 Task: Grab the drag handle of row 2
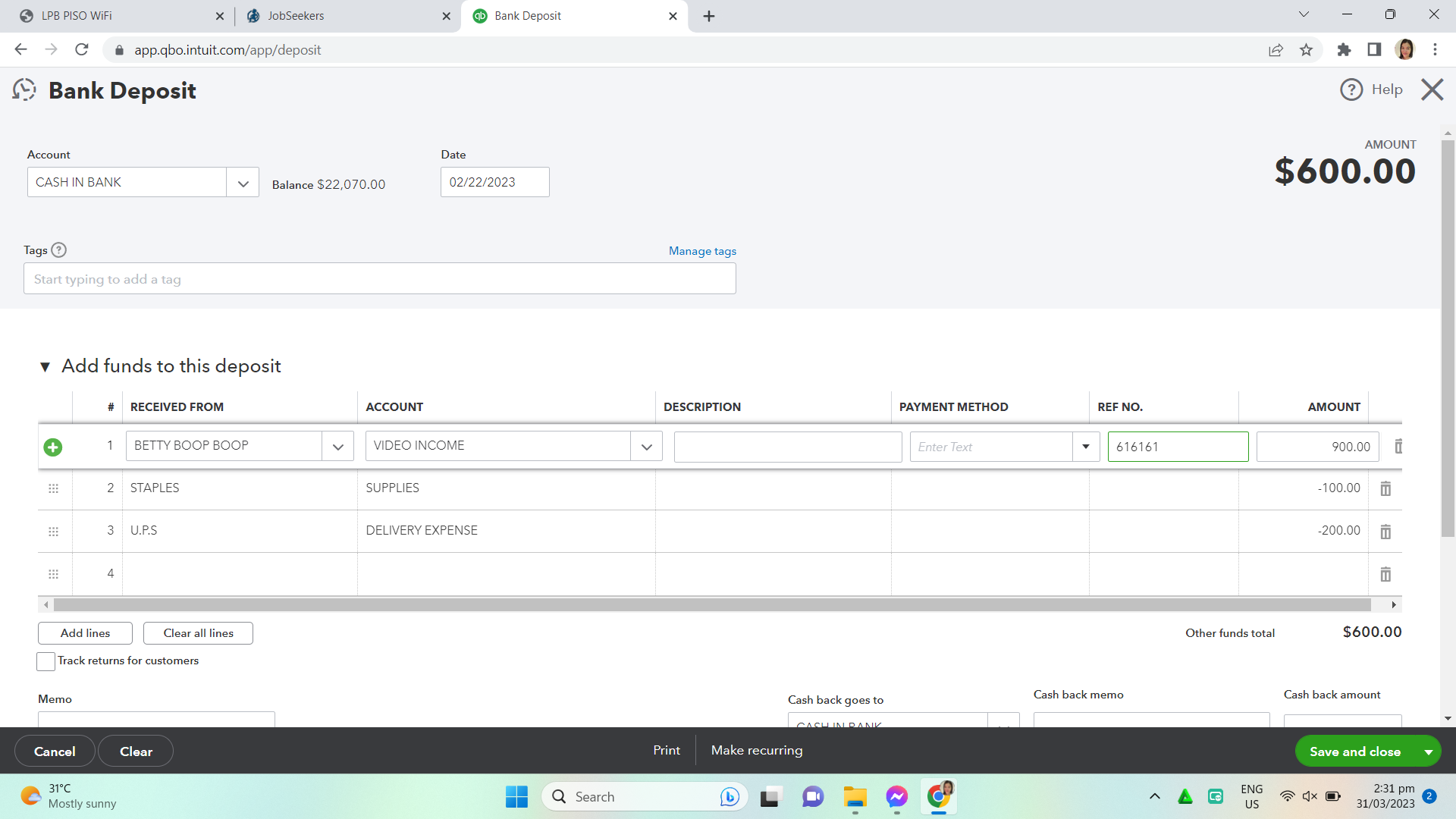click(53, 489)
